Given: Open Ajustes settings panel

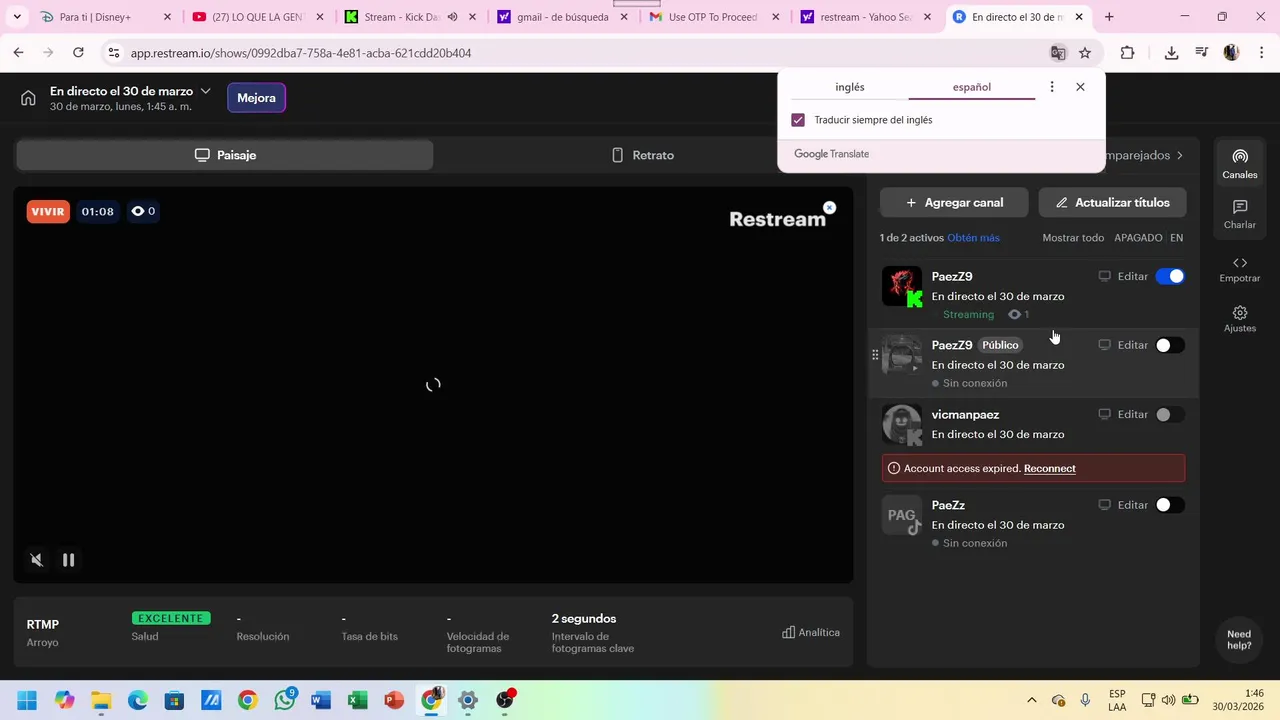Looking at the screenshot, I should pyautogui.click(x=1240, y=319).
